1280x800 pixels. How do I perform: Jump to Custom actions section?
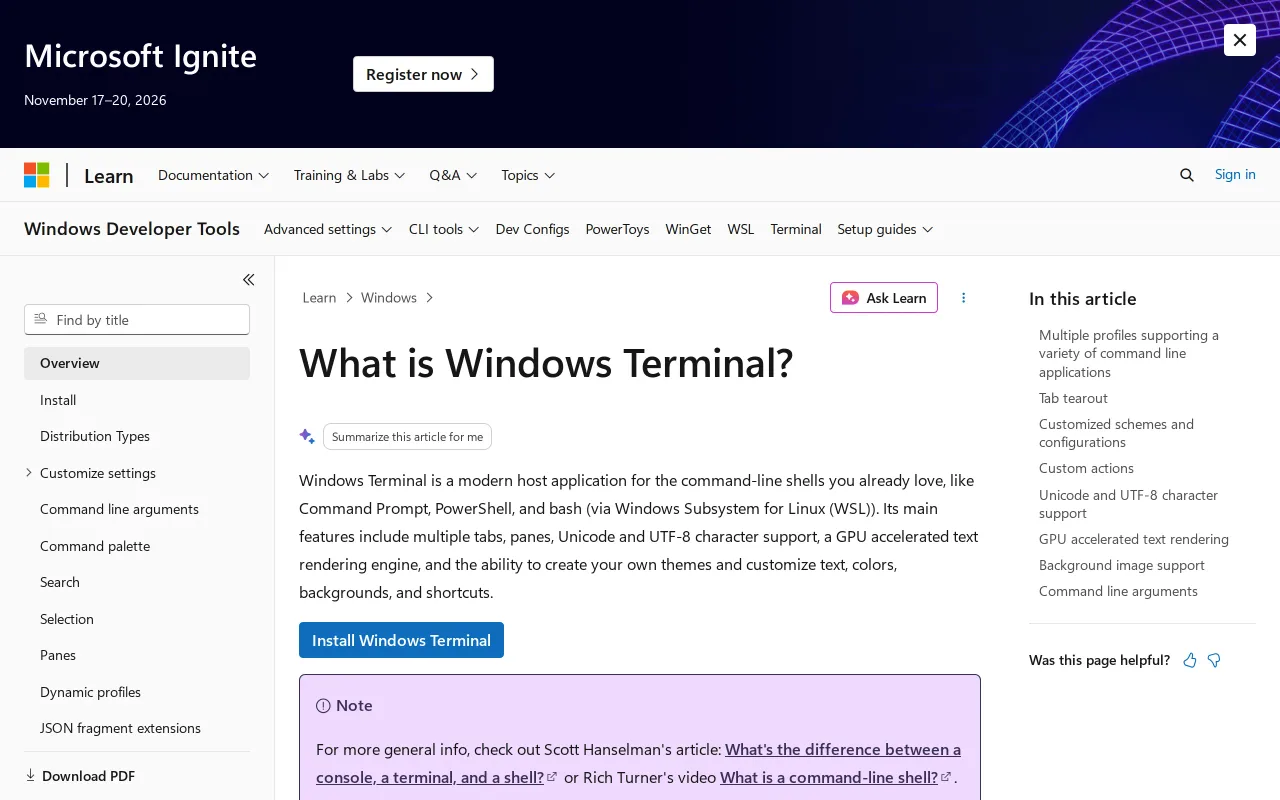pos(1086,468)
